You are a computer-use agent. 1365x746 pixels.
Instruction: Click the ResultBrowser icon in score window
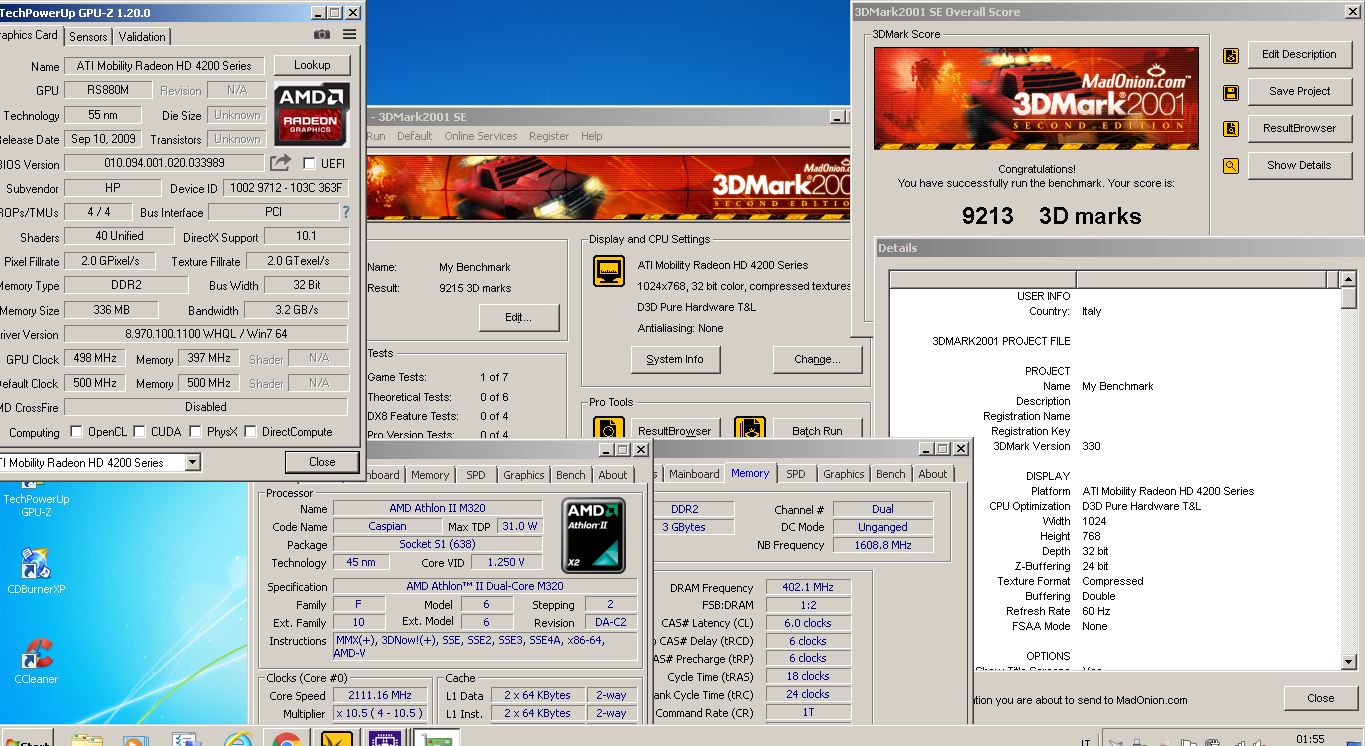pos(1231,129)
